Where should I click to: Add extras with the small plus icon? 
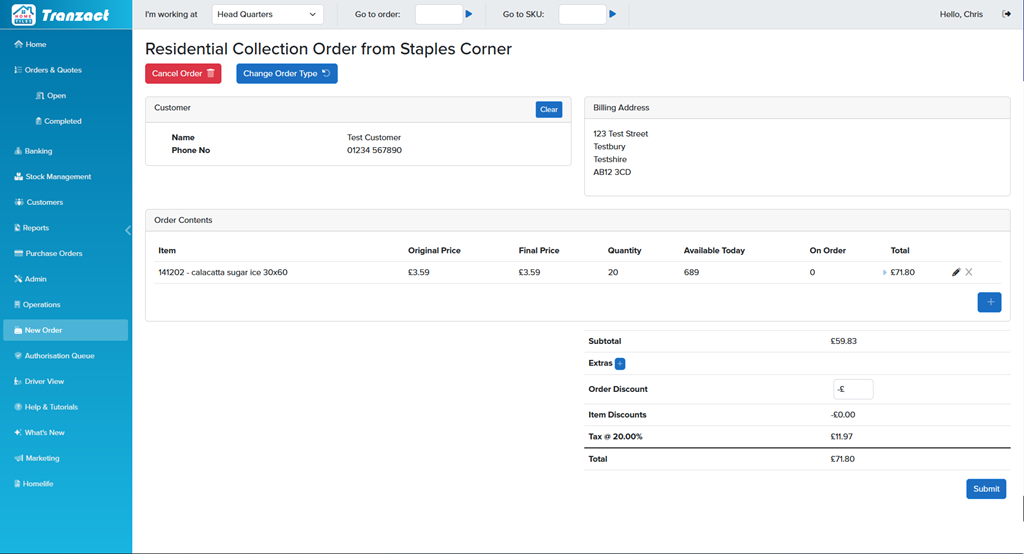point(620,364)
